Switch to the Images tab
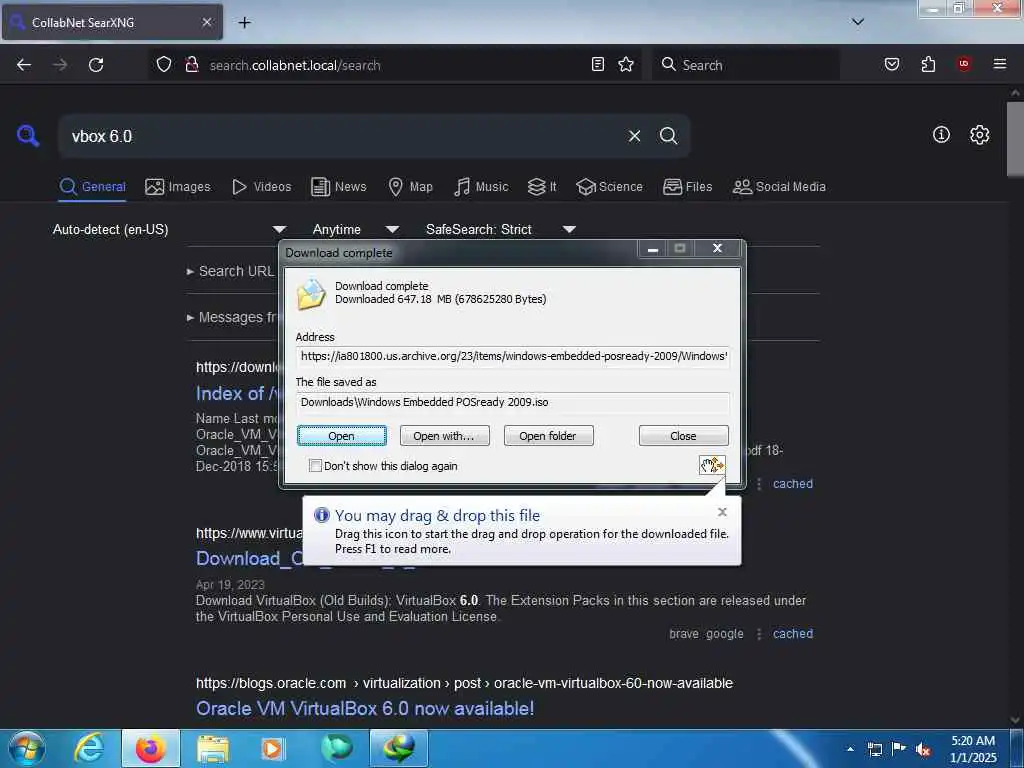 [x=178, y=187]
